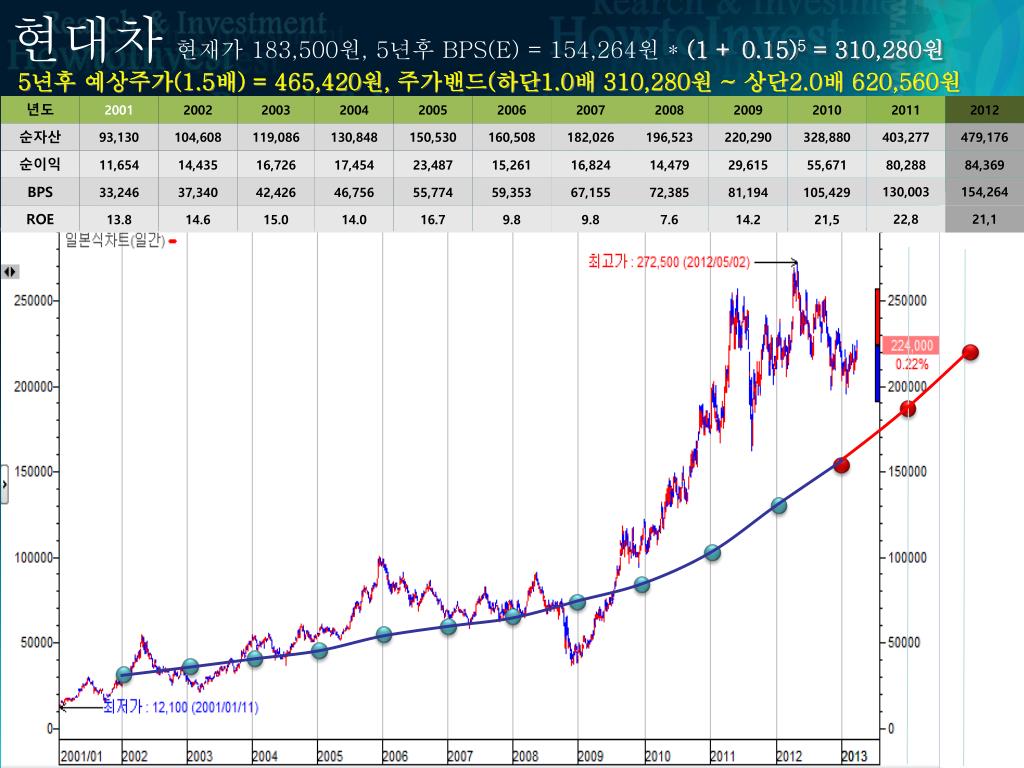The height and width of the screenshot is (768, 1024).
Task: Click the ROE value 21,1
Action: pos(984,220)
